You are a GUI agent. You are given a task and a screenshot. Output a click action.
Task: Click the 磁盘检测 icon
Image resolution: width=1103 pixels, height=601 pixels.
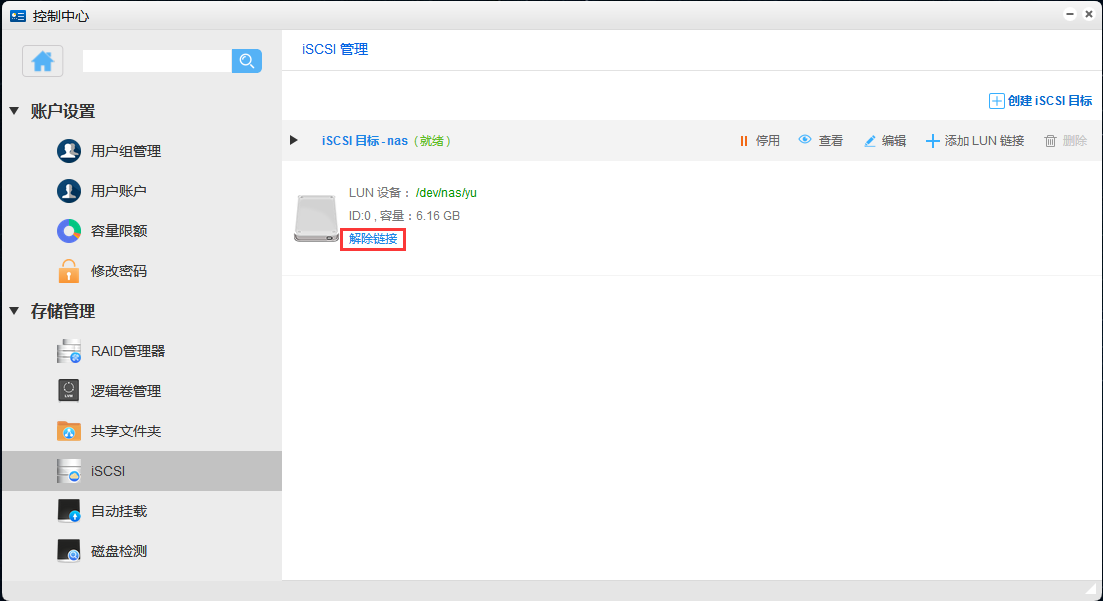tap(69, 551)
